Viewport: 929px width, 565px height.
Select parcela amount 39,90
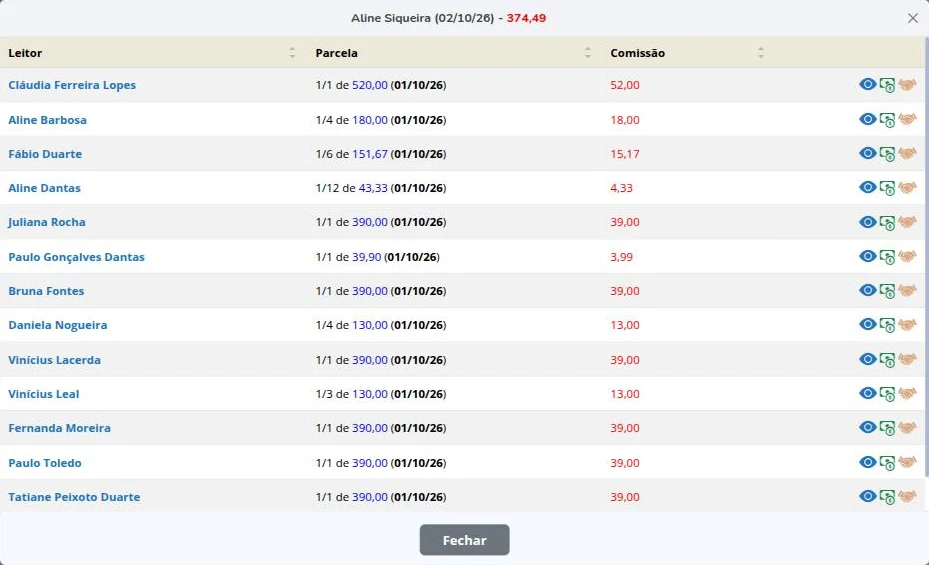click(x=366, y=257)
